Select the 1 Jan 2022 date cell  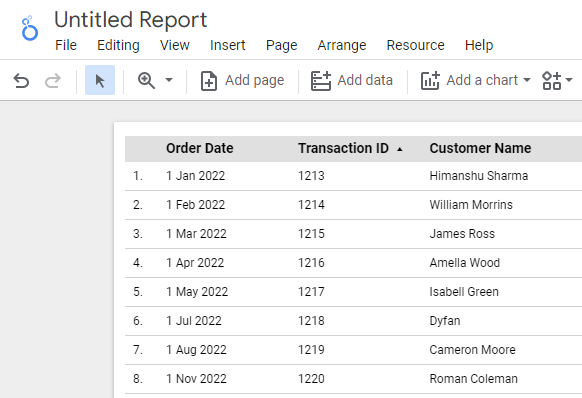pos(196,176)
